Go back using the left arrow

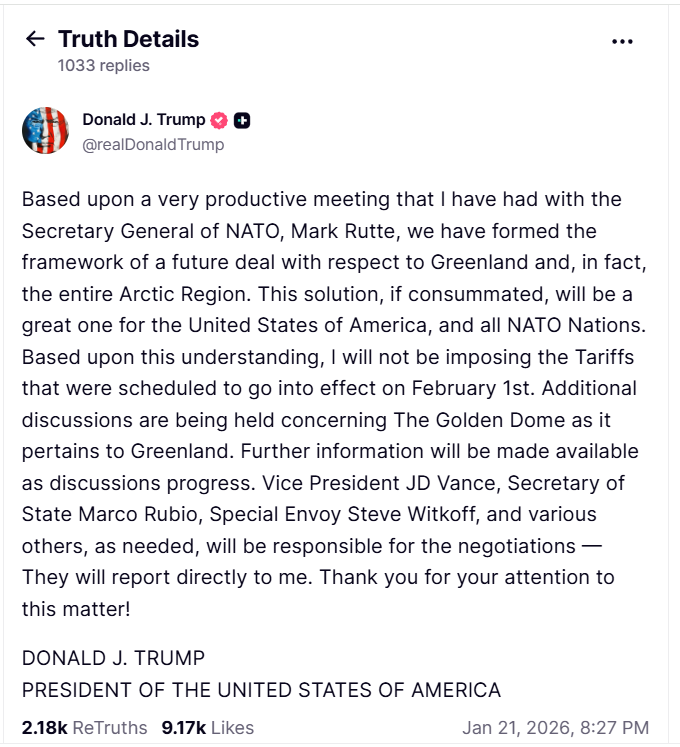[35, 39]
